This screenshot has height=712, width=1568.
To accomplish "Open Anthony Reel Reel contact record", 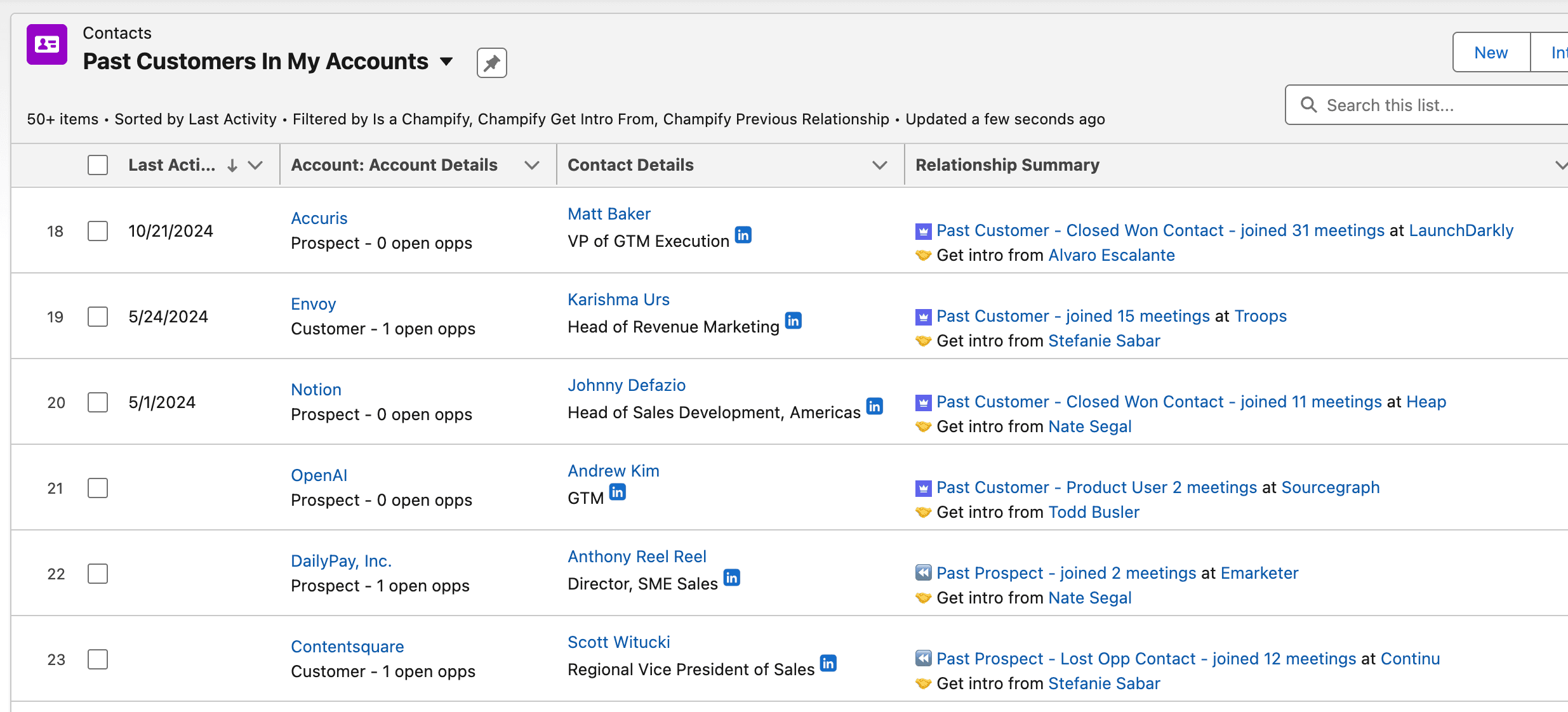I will click(637, 557).
